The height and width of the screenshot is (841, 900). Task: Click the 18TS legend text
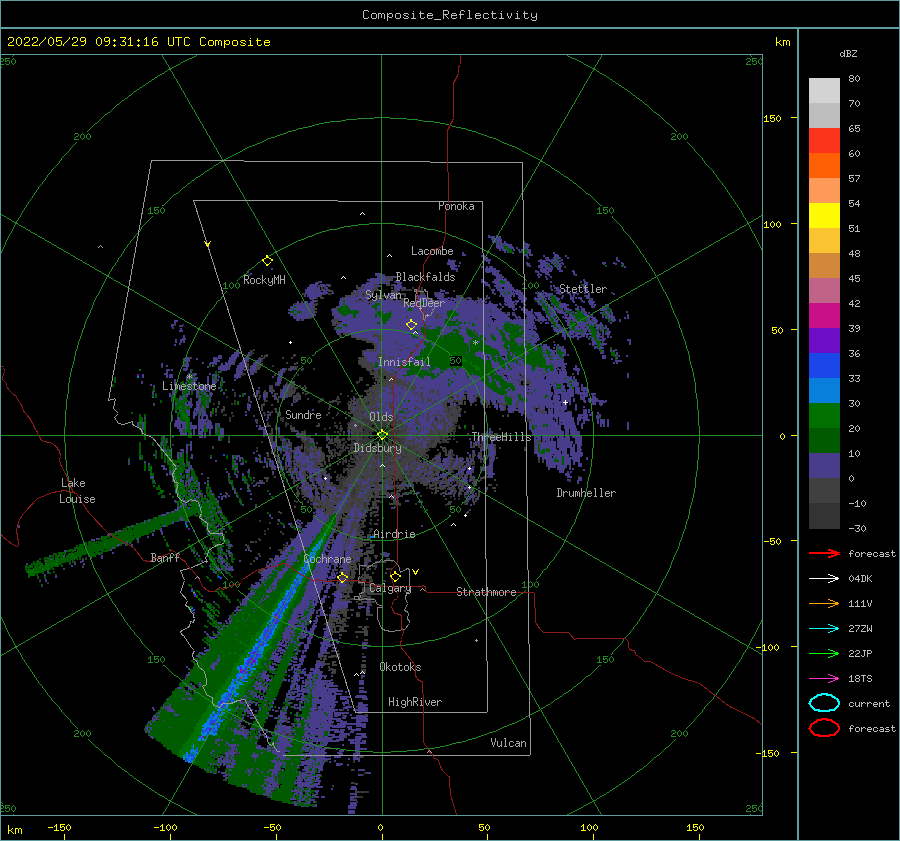[x=860, y=679]
